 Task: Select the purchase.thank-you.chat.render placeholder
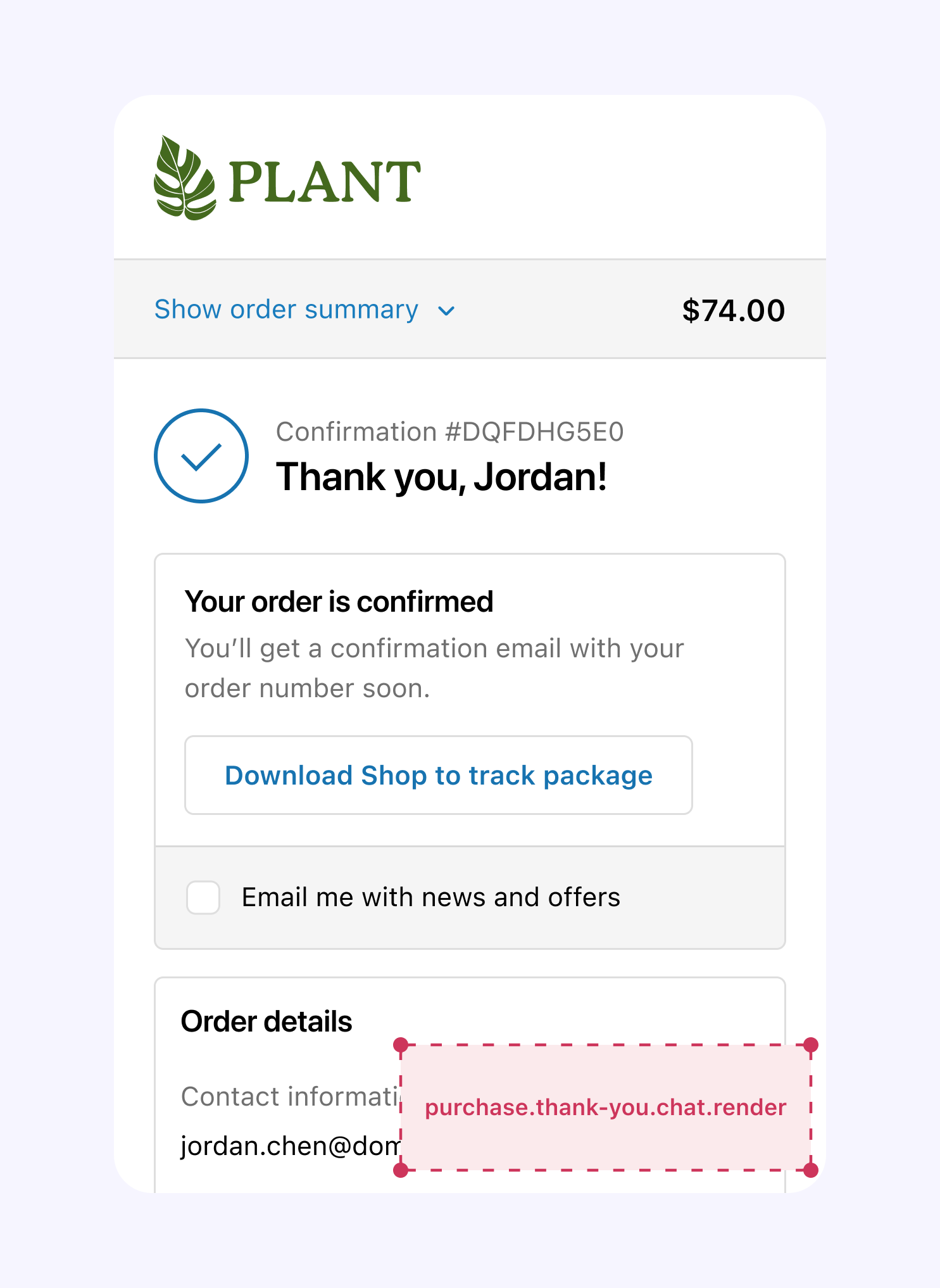tap(605, 1108)
